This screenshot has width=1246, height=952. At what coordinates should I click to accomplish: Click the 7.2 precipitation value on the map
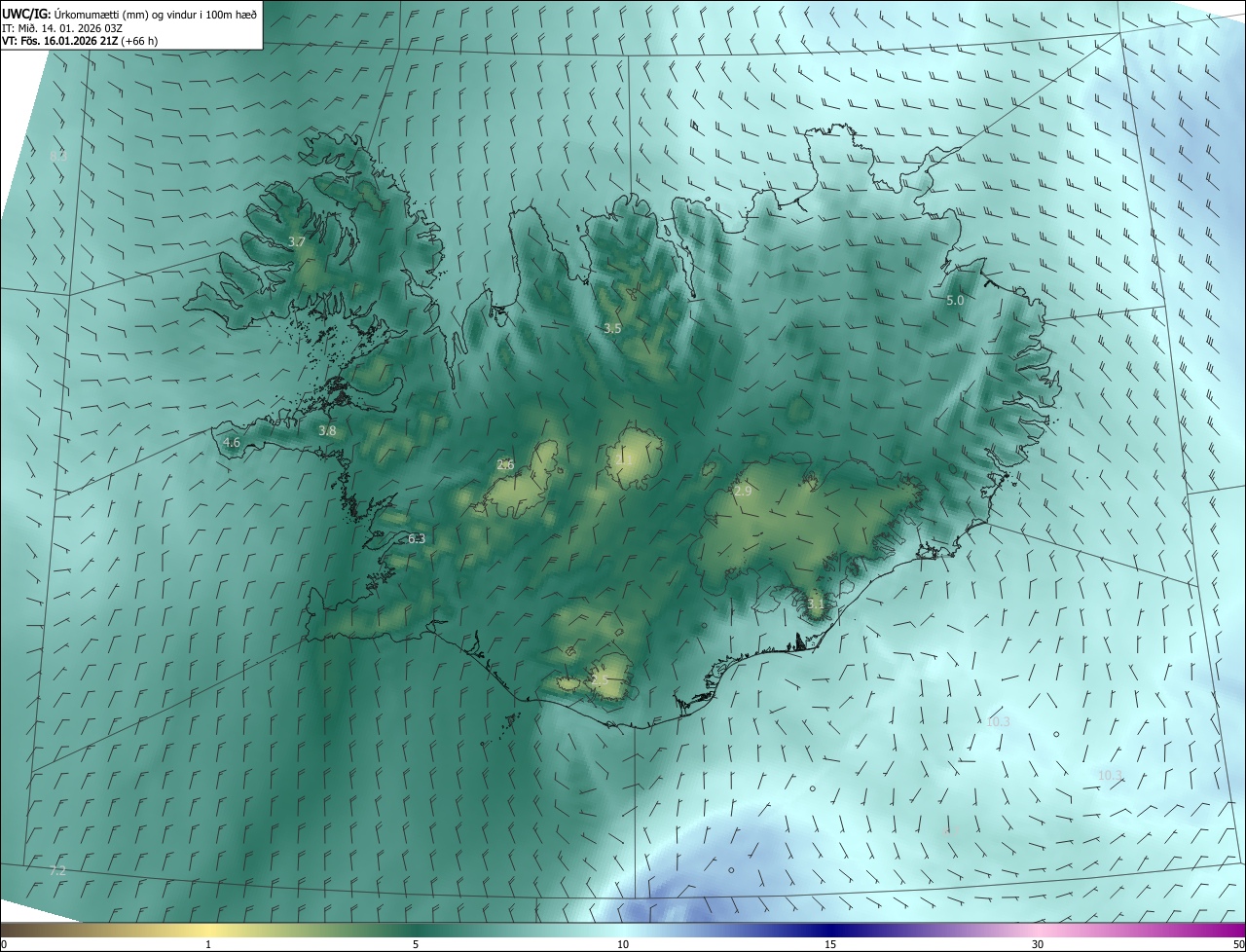[x=57, y=870]
